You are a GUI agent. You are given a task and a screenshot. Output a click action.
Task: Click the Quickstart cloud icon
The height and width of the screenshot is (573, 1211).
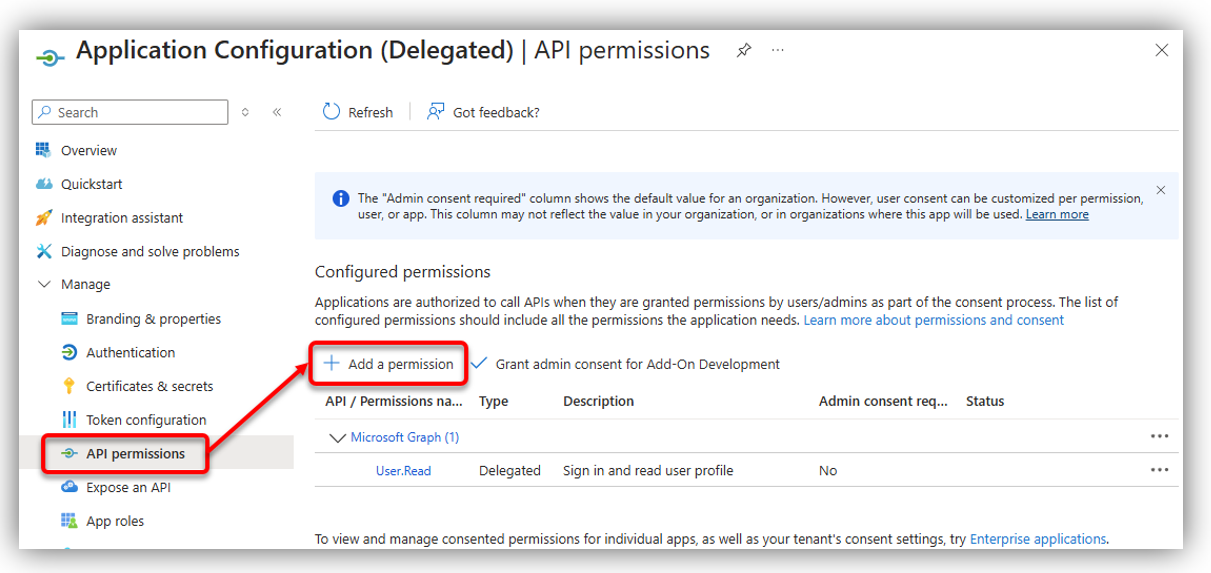click(43, 184)
